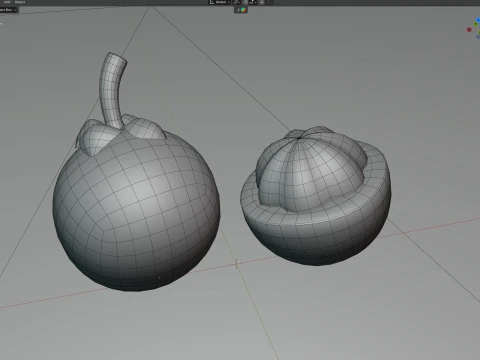Click the 3D cursor crosshair on the grid
480x360 pixels.
[x=236, y=264]
